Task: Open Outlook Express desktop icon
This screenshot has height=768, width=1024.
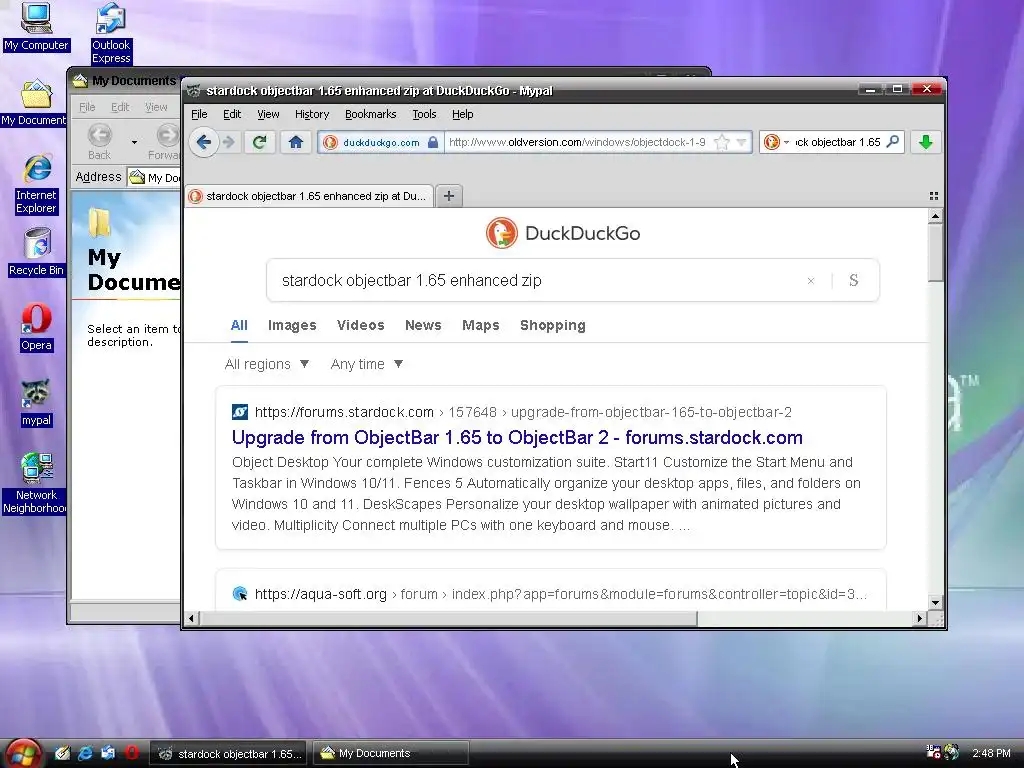Action: point(111,33)
